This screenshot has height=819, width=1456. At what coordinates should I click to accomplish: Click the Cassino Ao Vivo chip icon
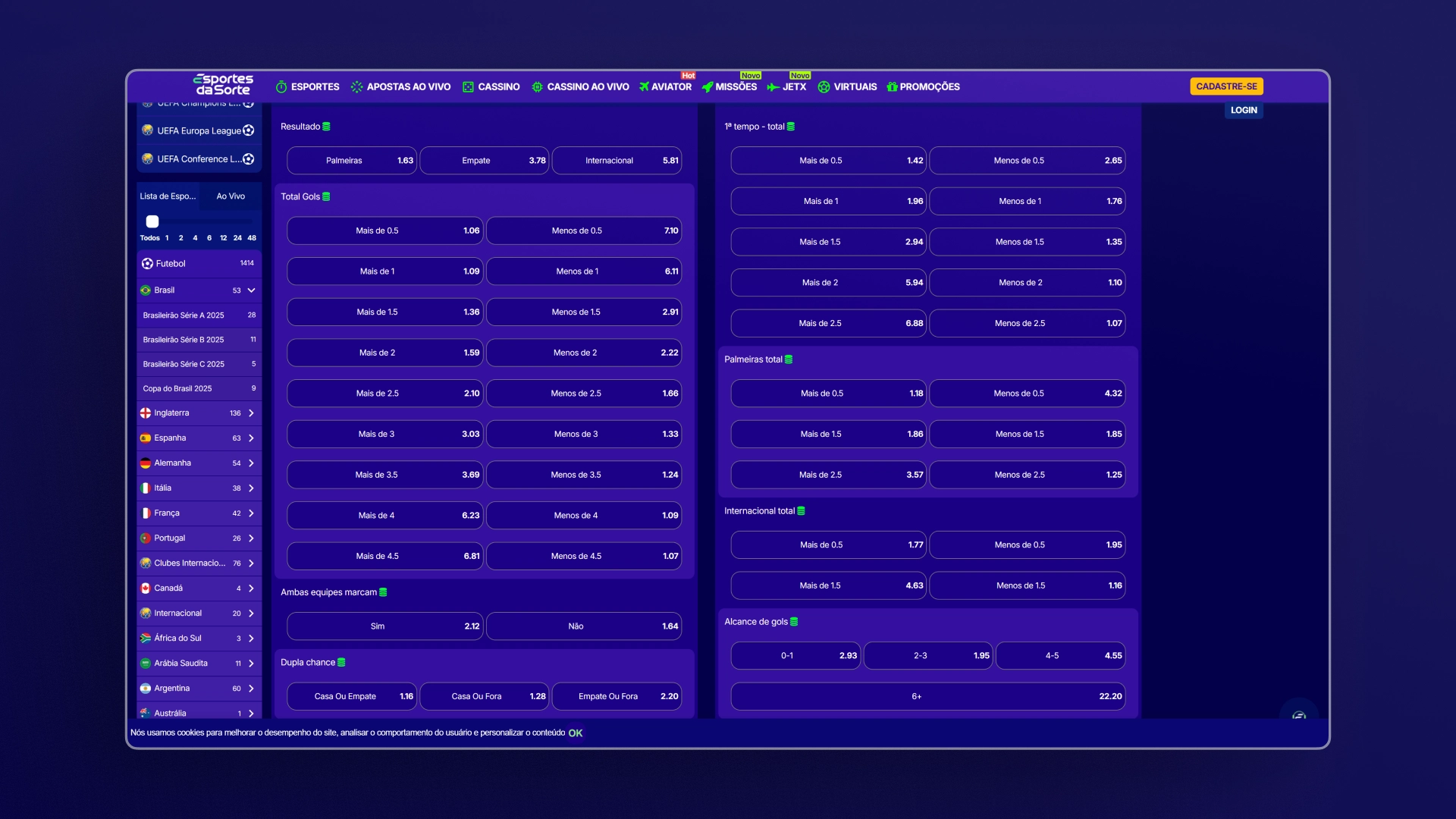(537, 87)
